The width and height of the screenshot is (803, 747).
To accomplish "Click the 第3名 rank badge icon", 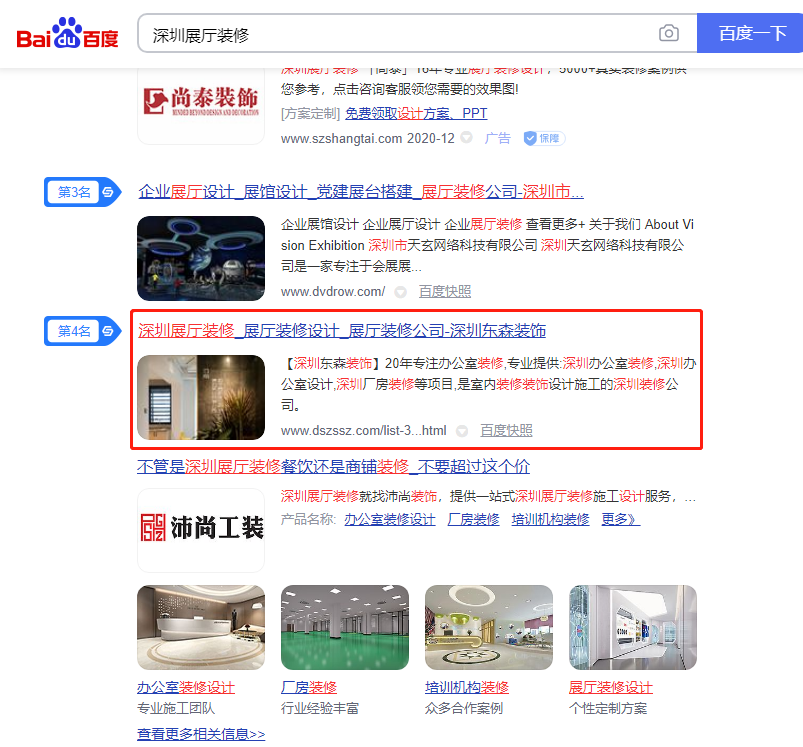I will pos(83,192).
